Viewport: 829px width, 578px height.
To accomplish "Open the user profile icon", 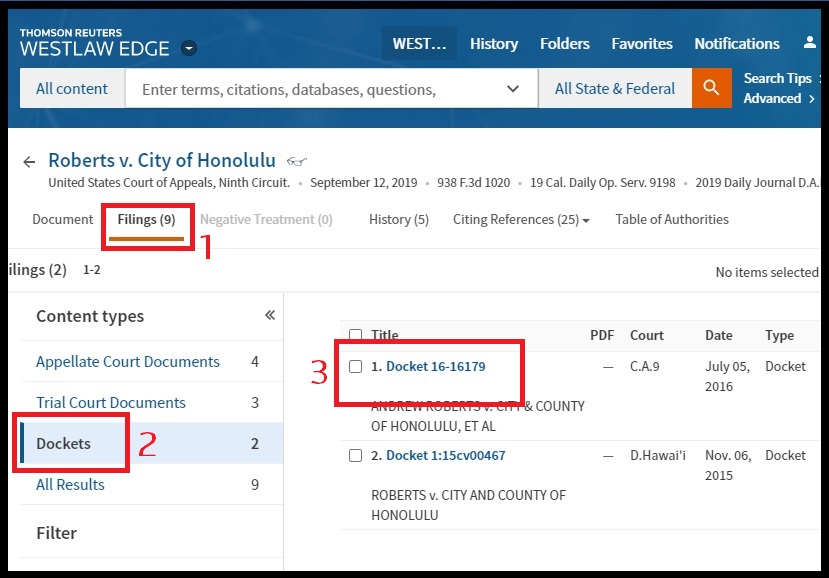I will pyautogui.click(x=809, y=43).
